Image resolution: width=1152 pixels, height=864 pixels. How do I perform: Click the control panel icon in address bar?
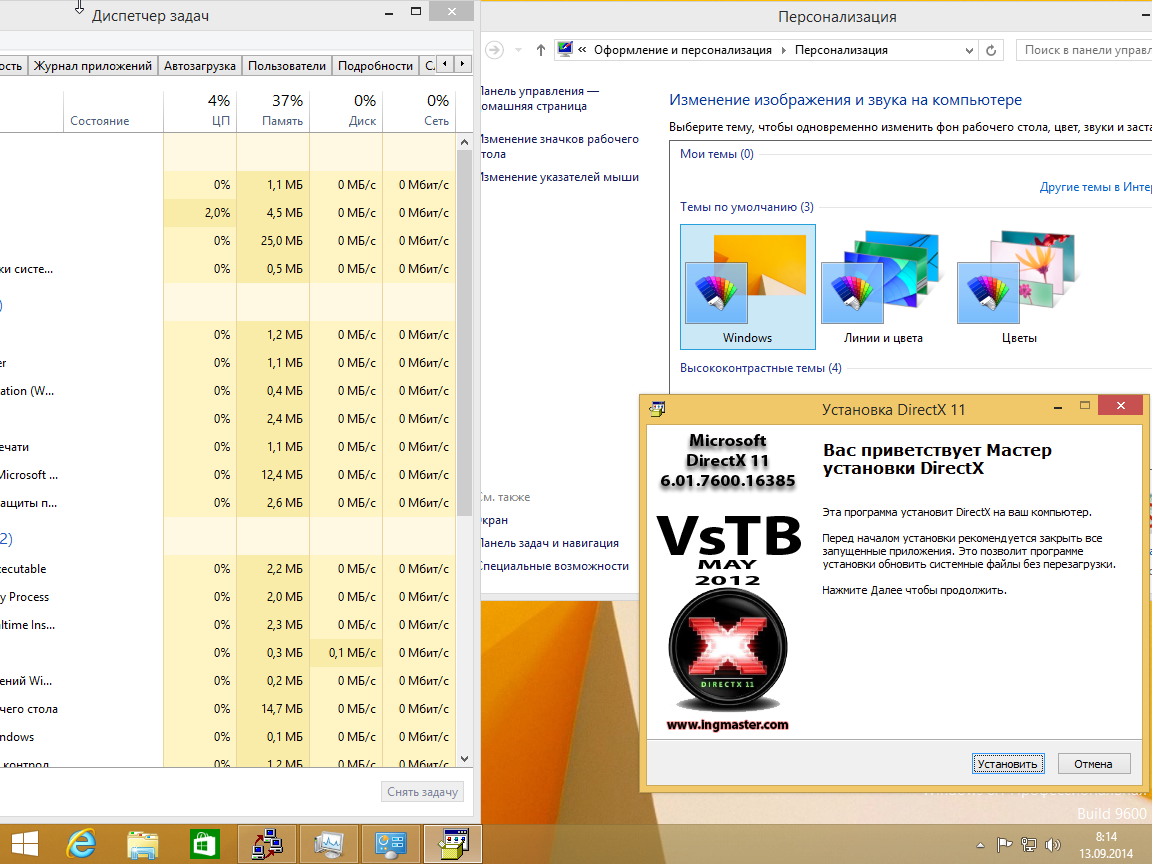pyautogui.click(x=564, y=49)
